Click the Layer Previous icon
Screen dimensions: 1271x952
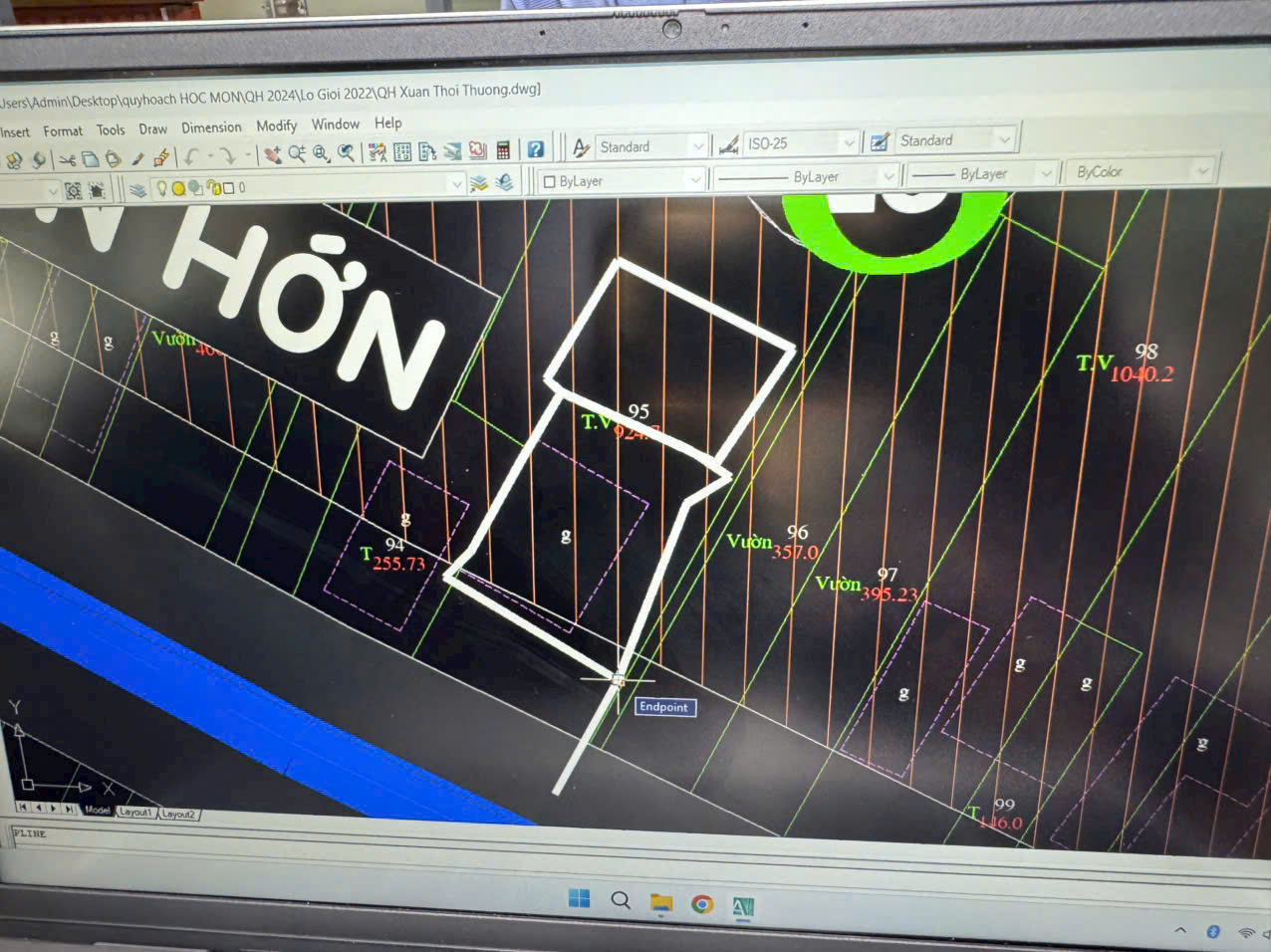[504, 182]
